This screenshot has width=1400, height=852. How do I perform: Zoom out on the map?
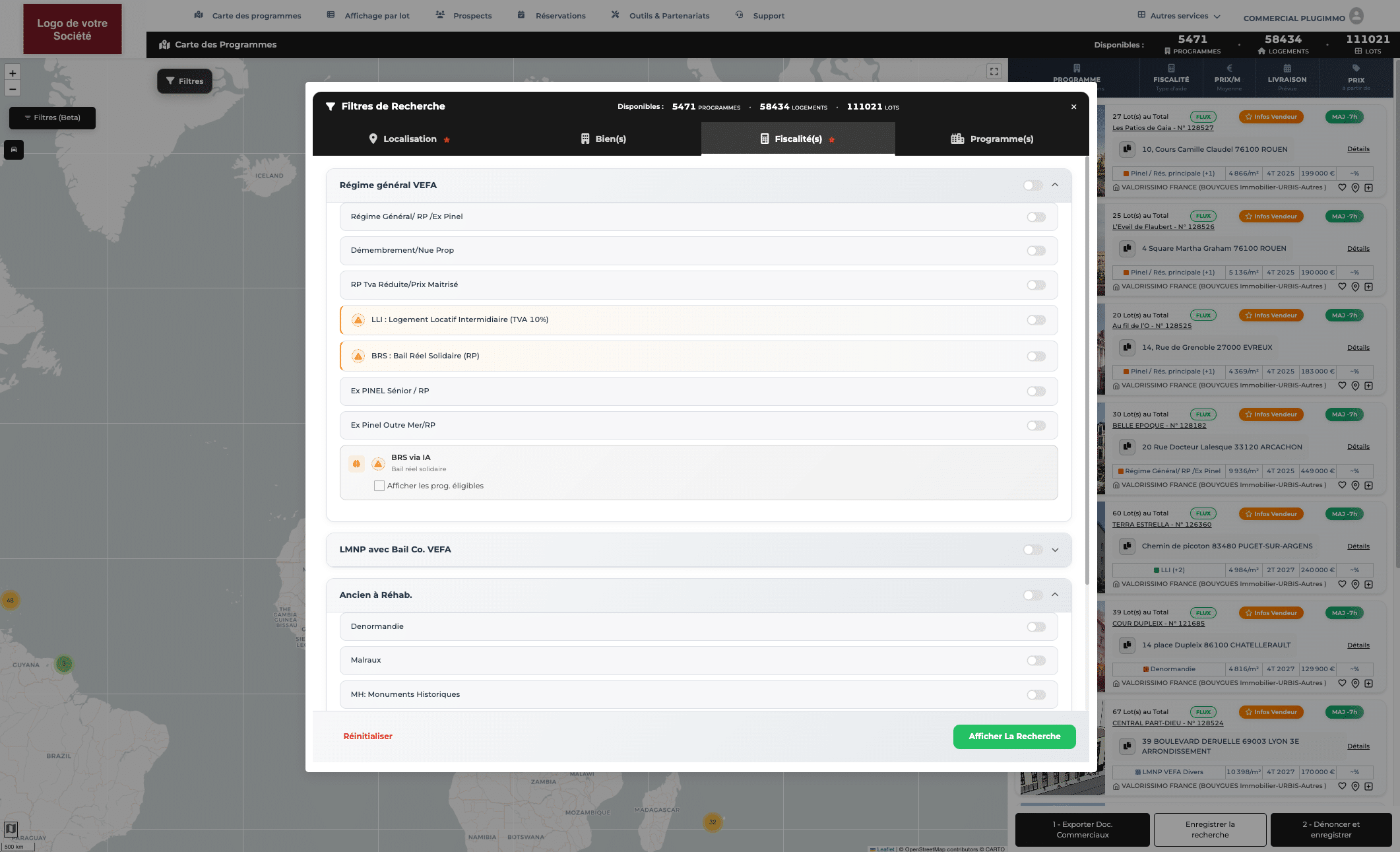tap(13, 89)
